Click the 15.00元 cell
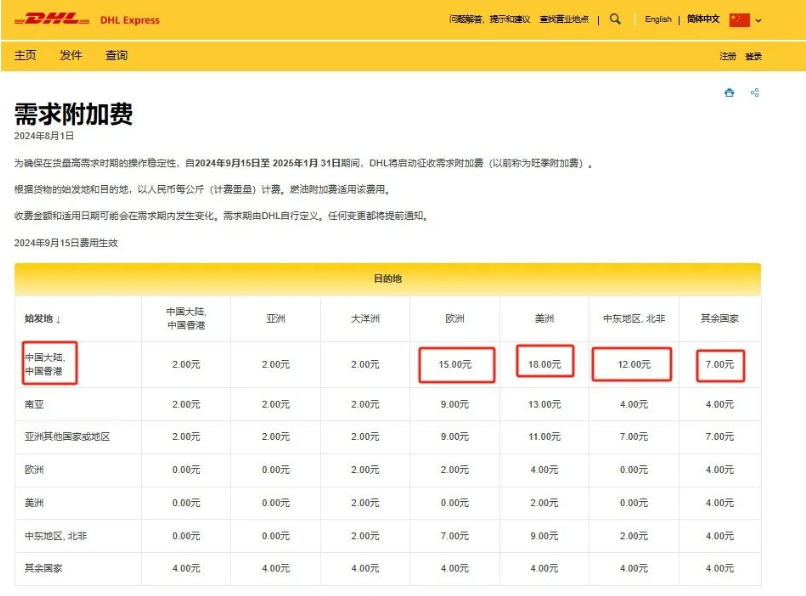Screen dimensions: 806x596 pyautogui.click(x=455, y=365)
